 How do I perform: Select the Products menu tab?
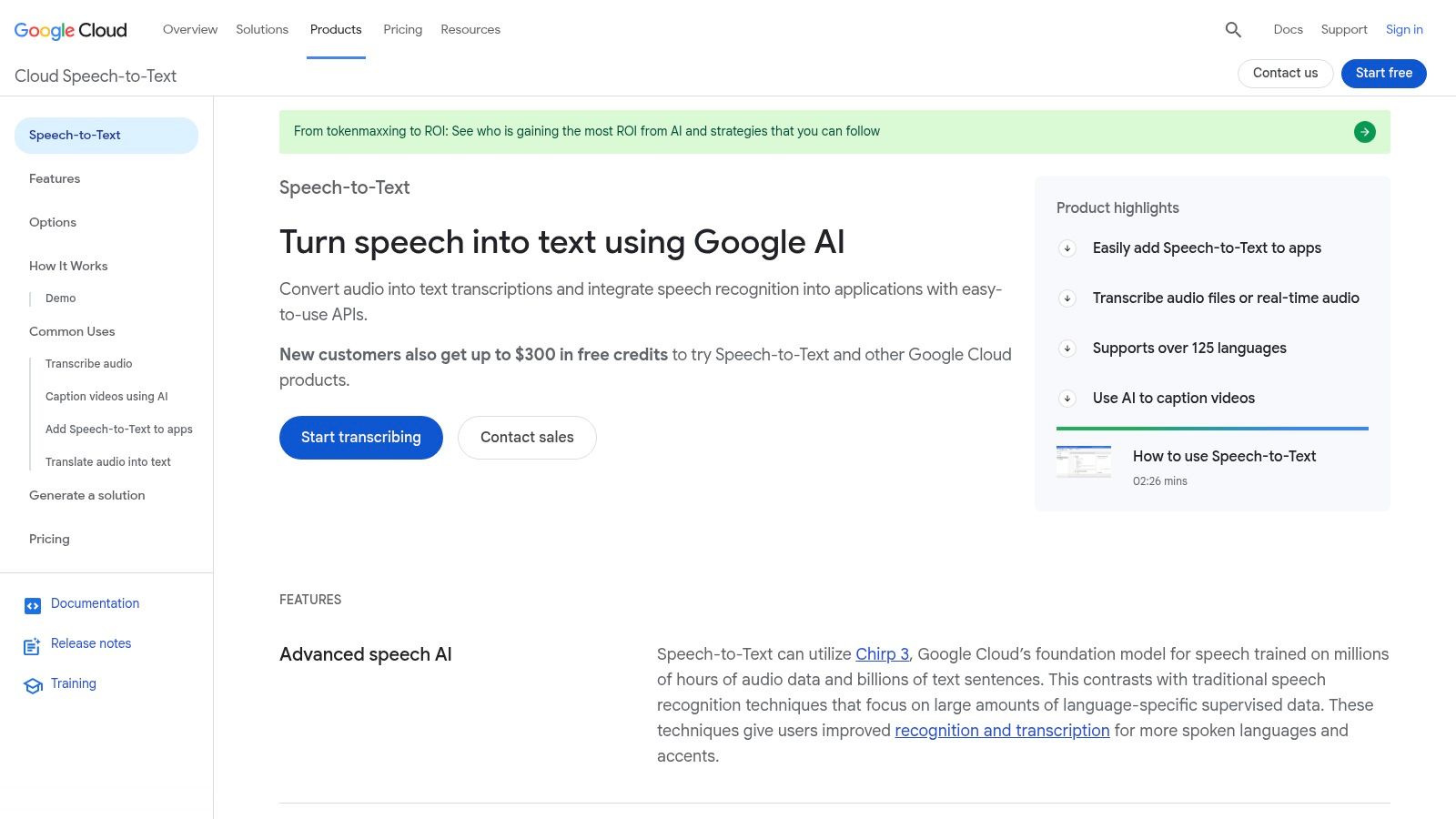336,29
